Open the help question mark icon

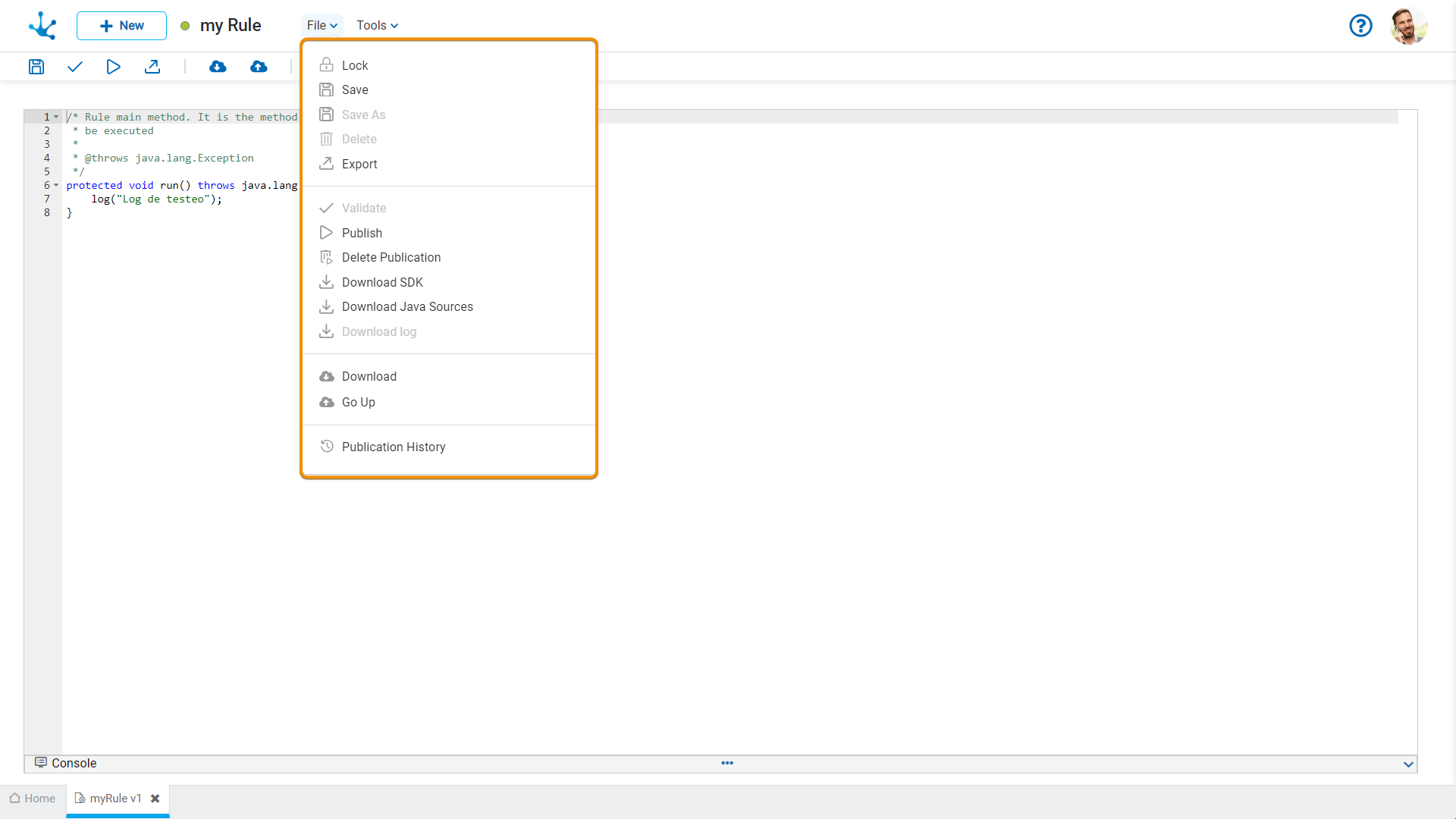[1360, 26]
